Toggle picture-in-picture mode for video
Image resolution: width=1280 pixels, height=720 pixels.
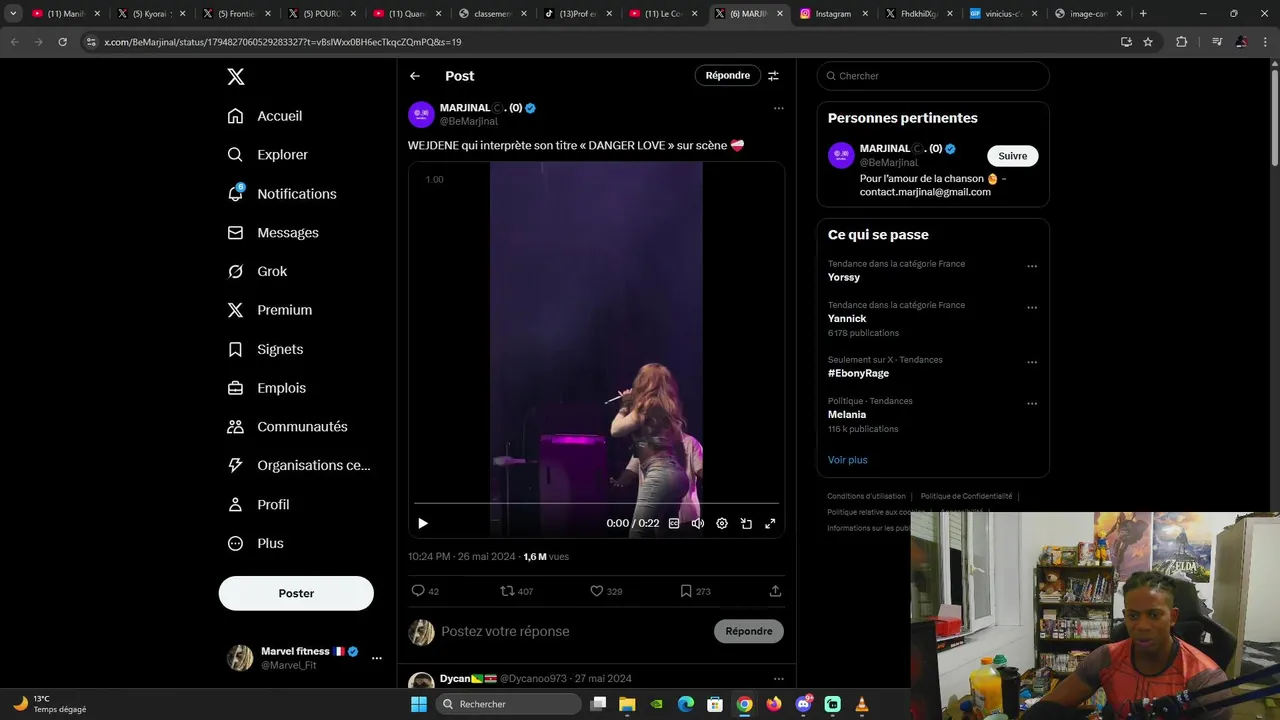click(x=746, y=523)
